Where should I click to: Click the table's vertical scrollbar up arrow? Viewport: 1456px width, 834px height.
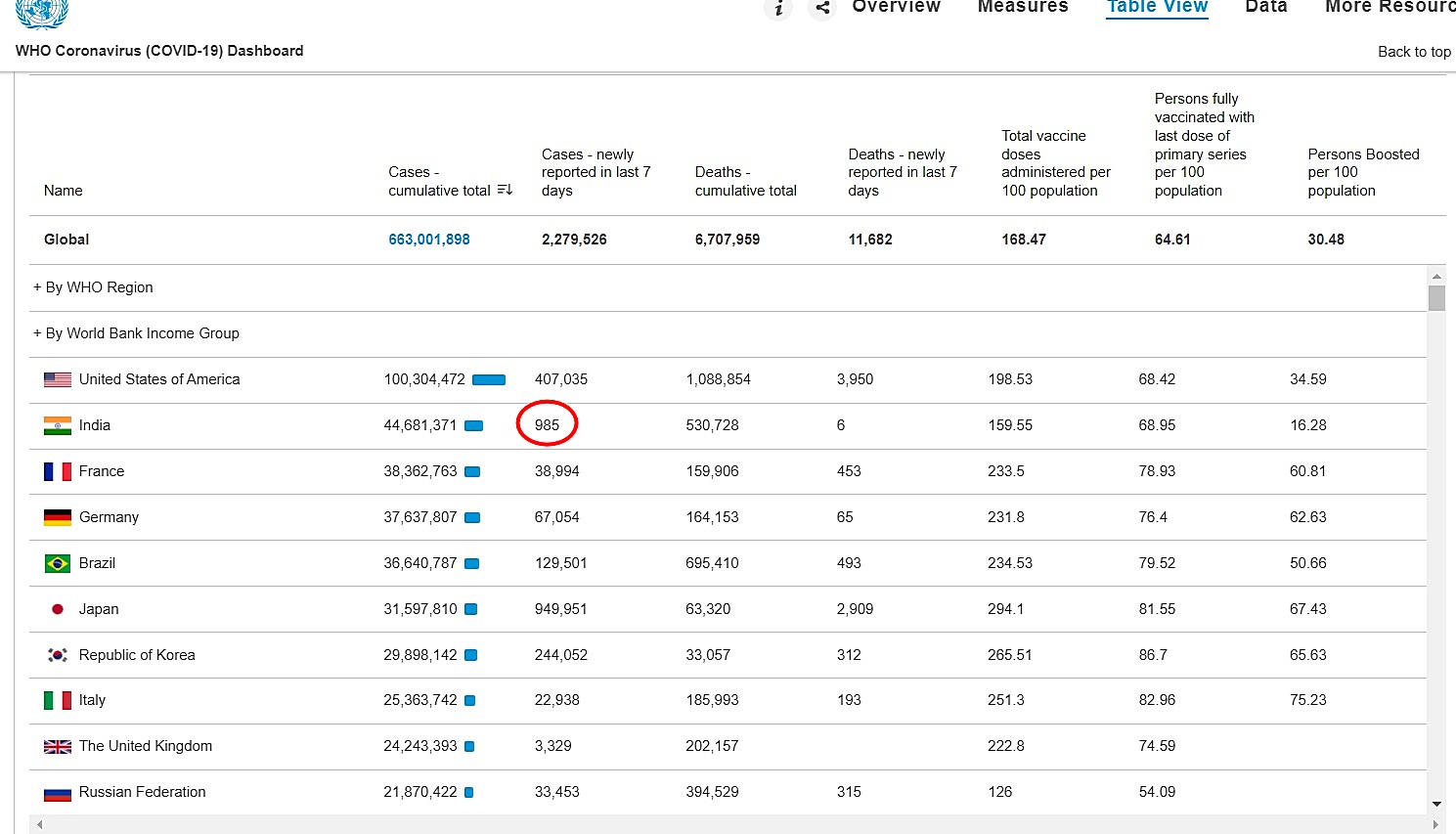click(x=1436, y=277)
